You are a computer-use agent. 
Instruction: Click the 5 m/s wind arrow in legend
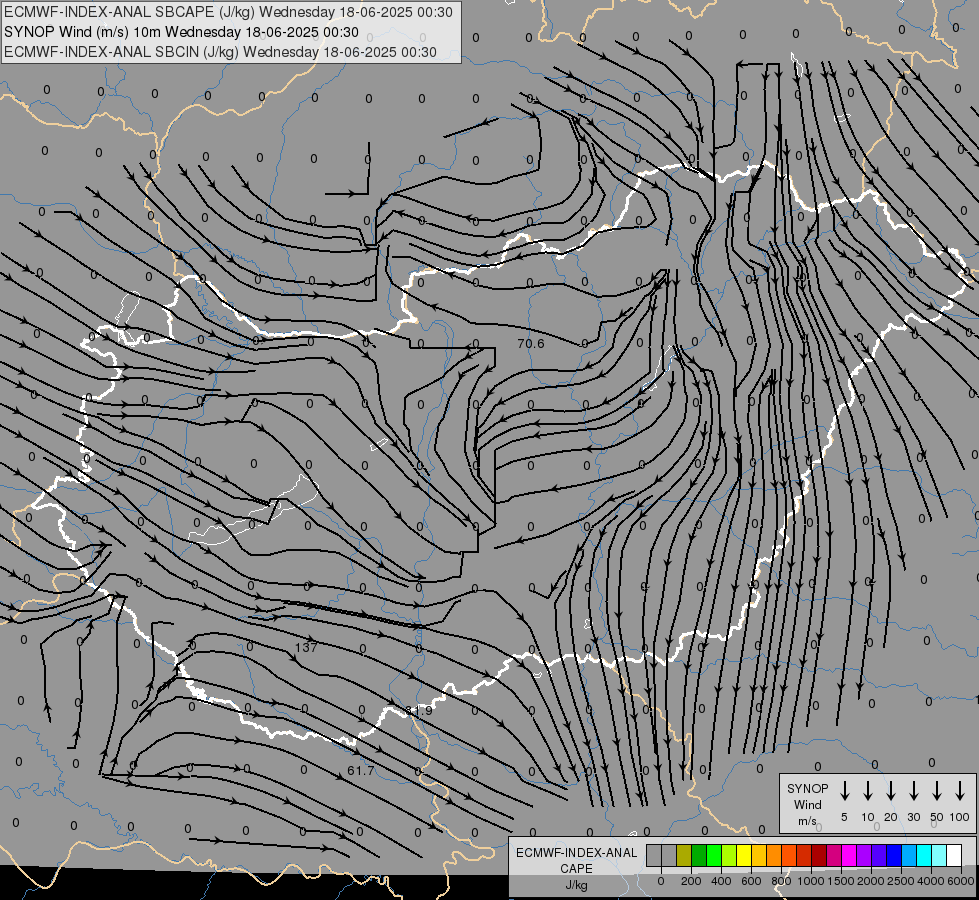point(844,790)
